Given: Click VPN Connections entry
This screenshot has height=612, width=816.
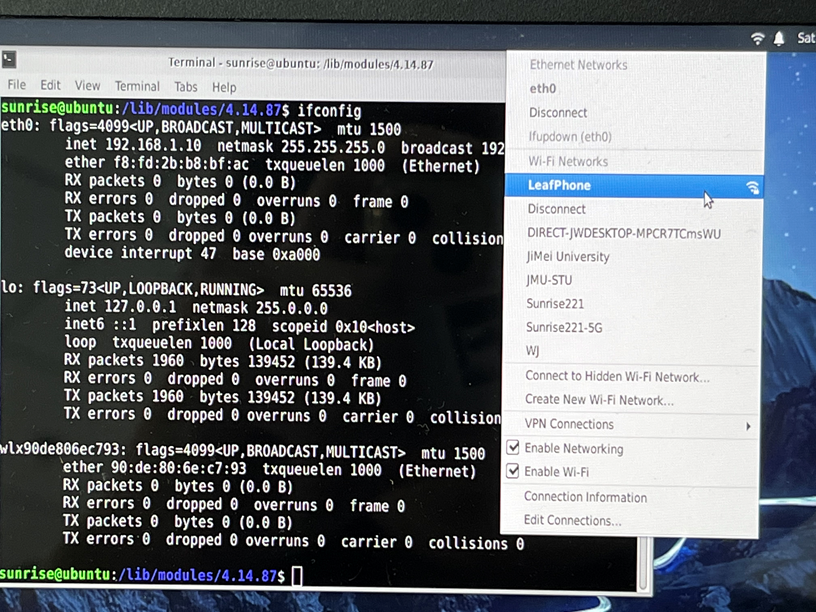Looking at the screenshot, I should pos(569,424).
